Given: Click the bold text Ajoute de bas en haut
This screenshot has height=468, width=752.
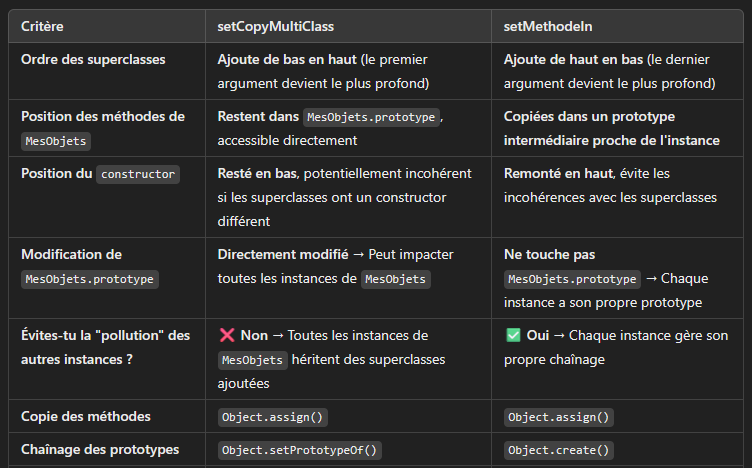Looking at the screenshot, I should 287,59.
